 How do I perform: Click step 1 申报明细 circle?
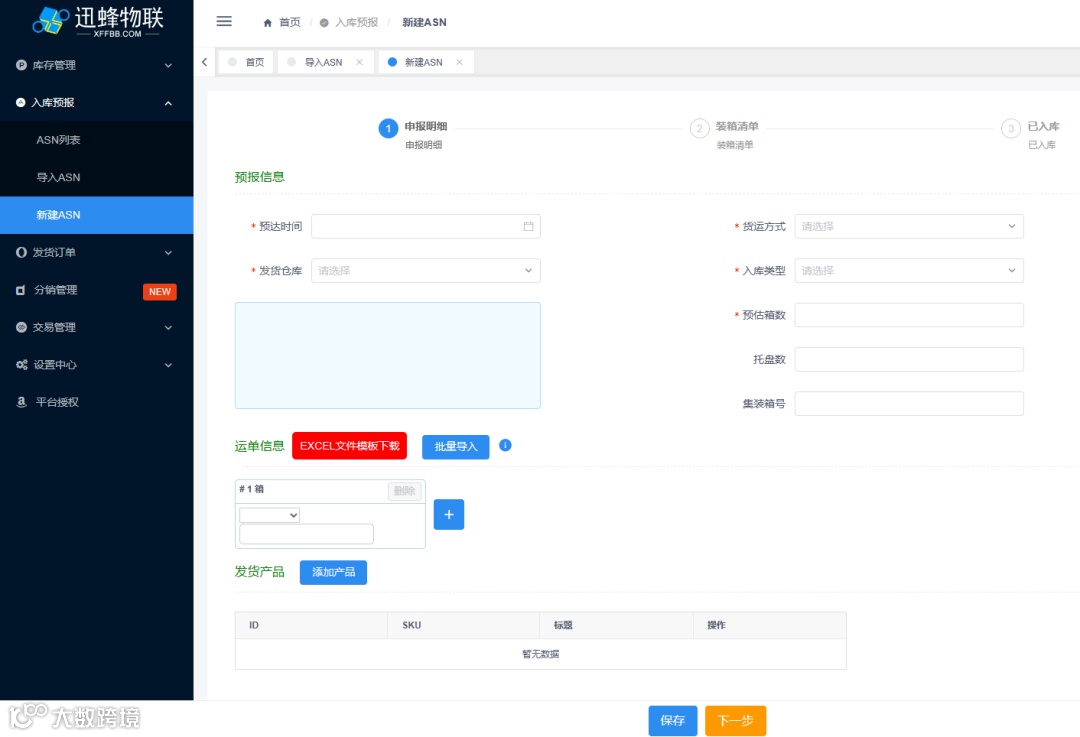tap(388, 128)
